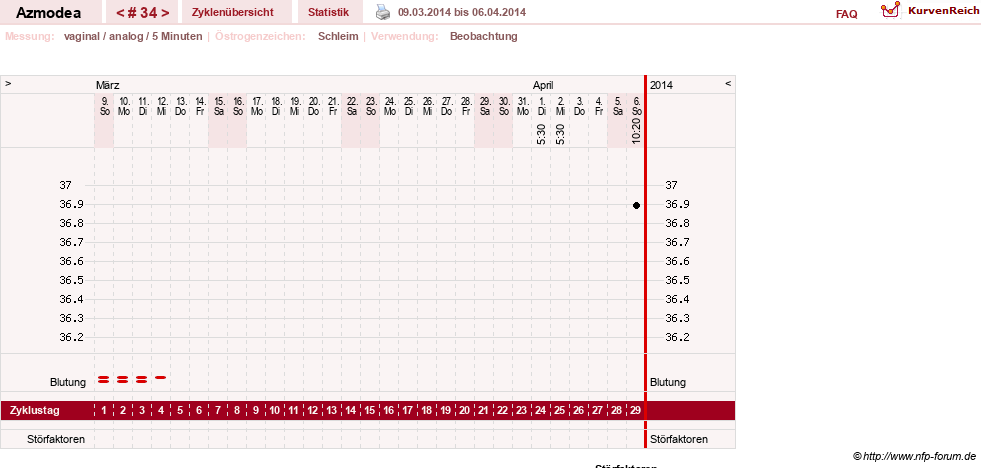
Task: Open the FAQ page
Action: 846,14
